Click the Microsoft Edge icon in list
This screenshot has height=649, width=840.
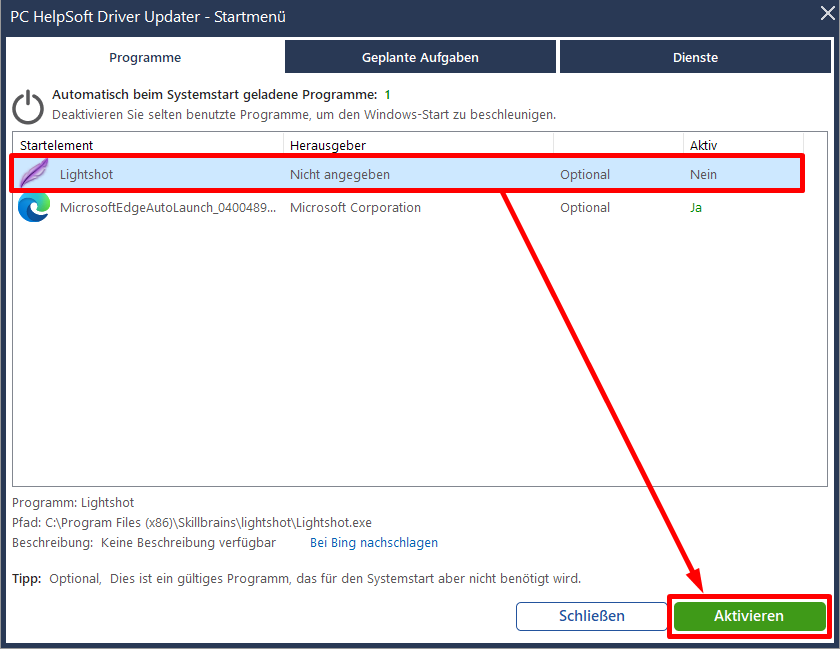click(34, 207)
